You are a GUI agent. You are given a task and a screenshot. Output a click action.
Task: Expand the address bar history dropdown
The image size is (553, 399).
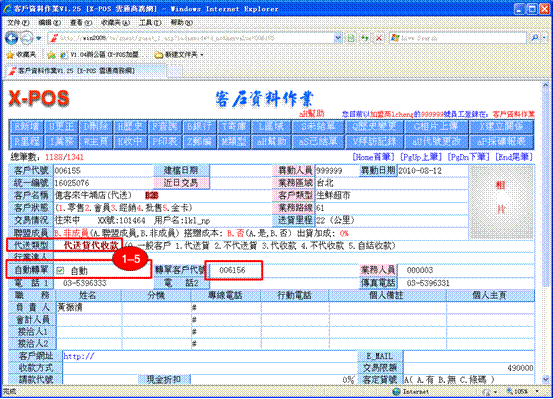pos(338,38)
